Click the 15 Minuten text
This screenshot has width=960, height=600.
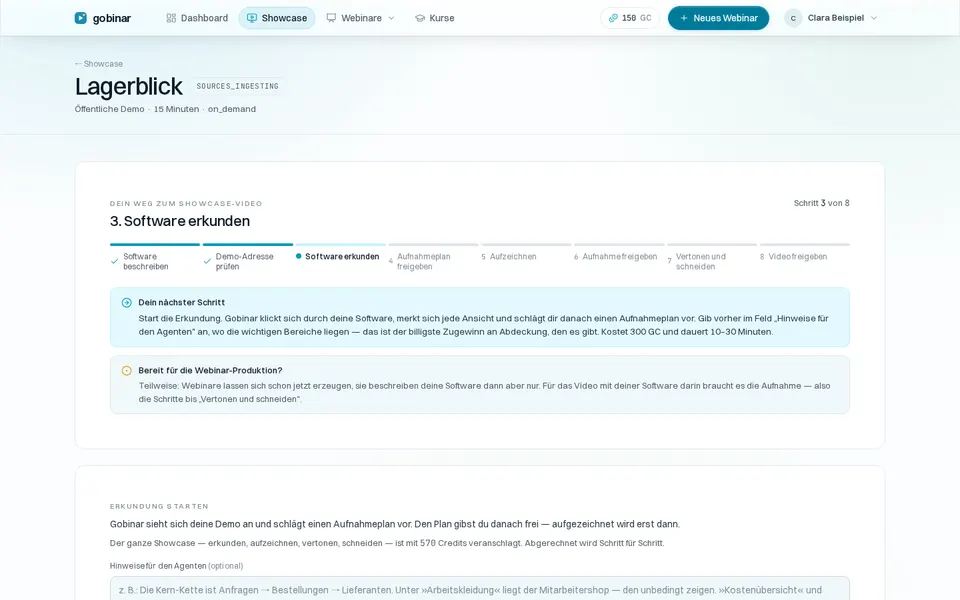coord(176,109)
